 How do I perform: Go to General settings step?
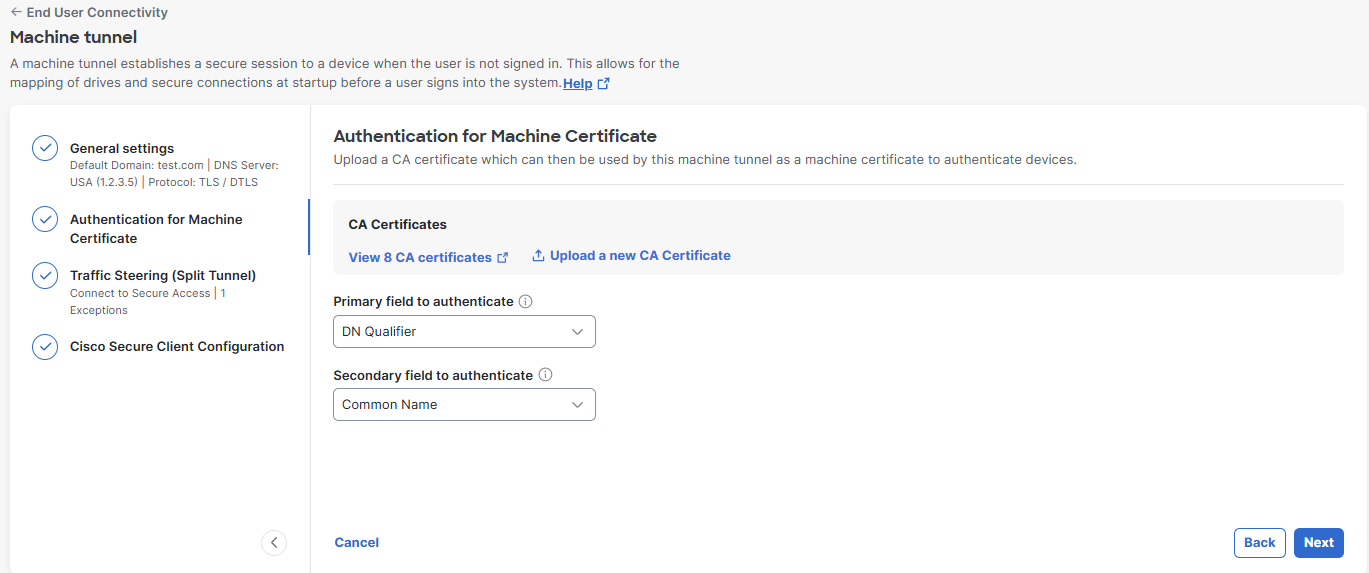click(122, 148)
